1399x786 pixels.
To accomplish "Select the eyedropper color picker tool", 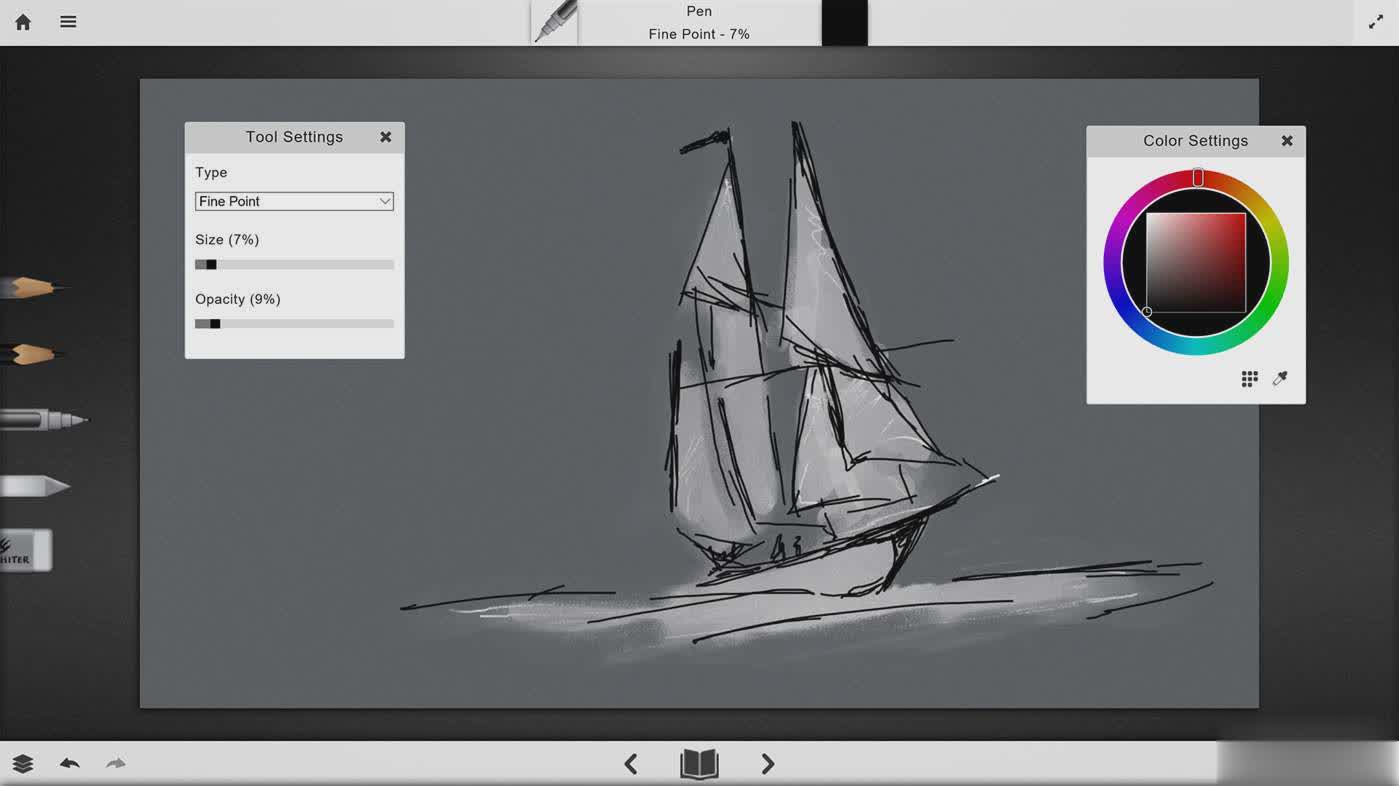I will click(1280, 378).
